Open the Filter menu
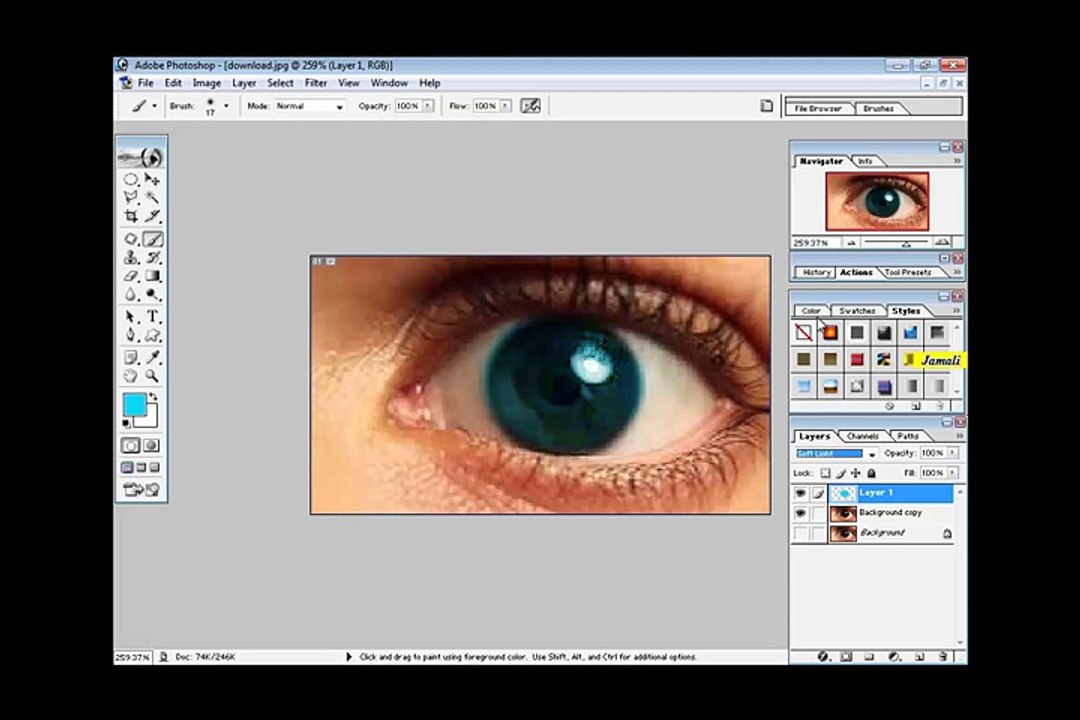The image size is (1080, 720). (x=316, y=83)
